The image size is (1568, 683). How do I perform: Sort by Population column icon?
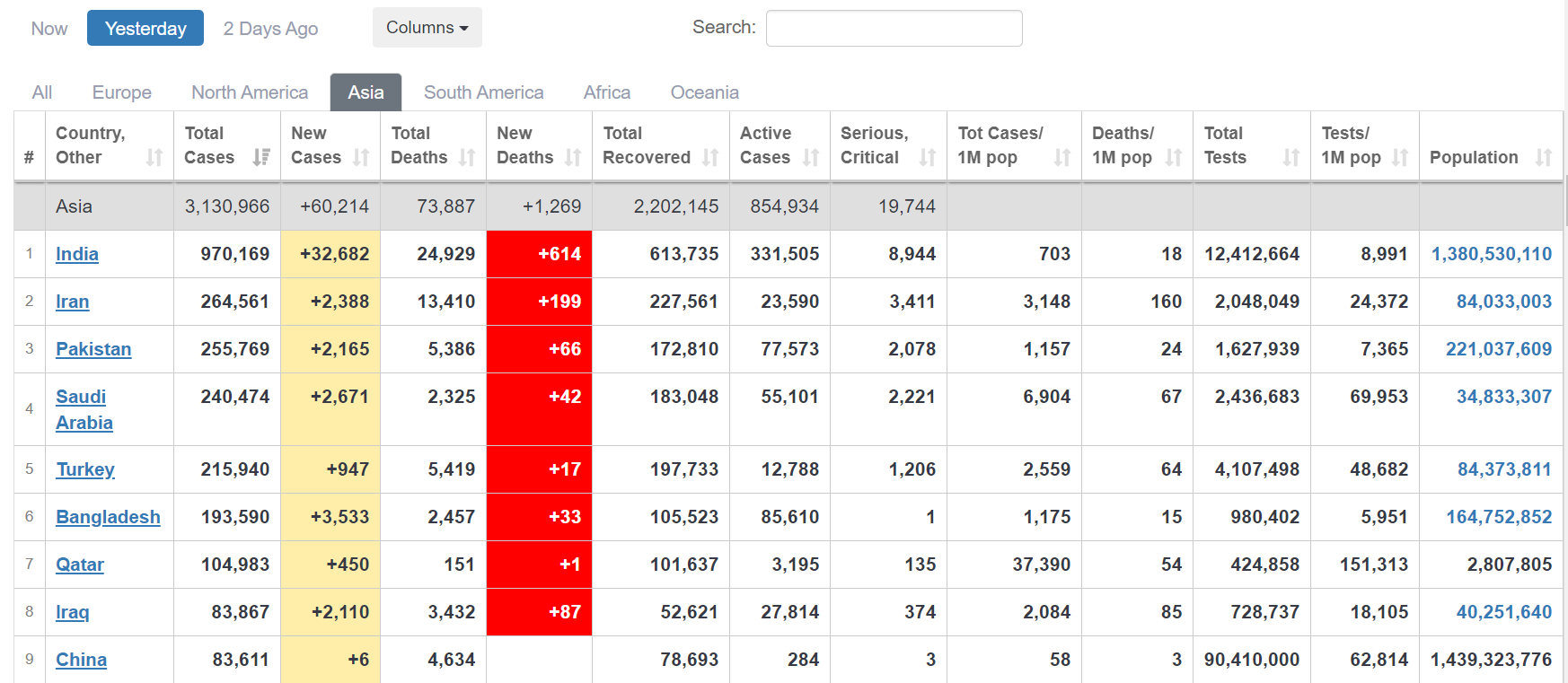(1544, 158)
